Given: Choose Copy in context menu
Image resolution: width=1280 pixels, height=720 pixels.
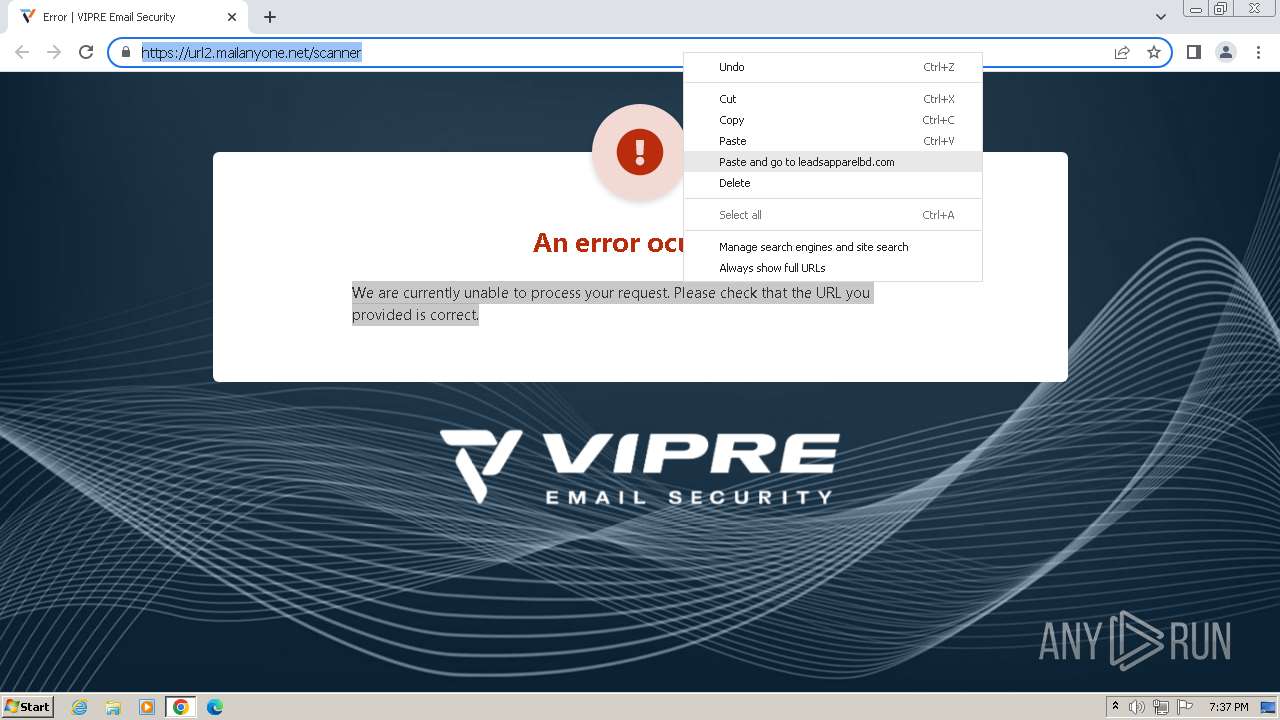Looking at the screenshot, I should 832,120.
